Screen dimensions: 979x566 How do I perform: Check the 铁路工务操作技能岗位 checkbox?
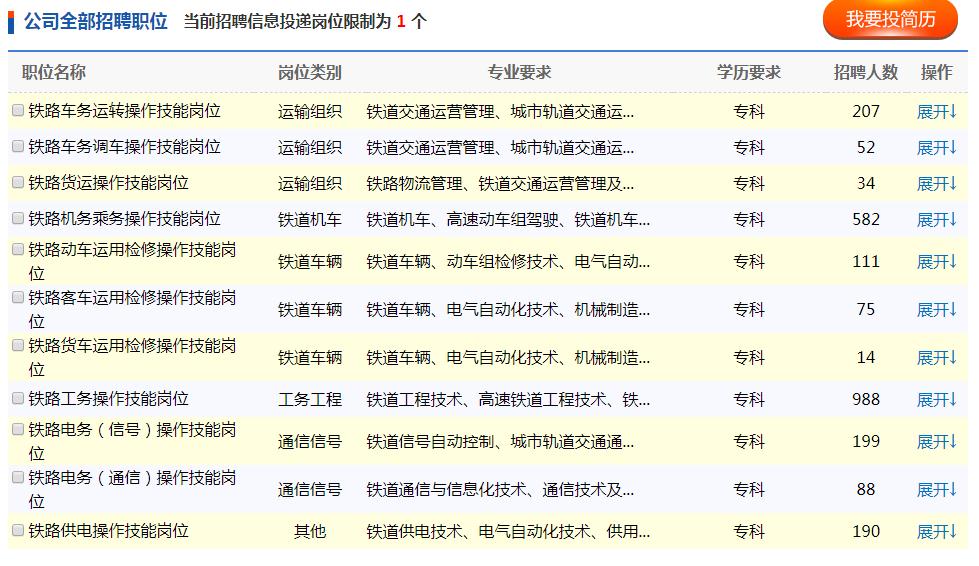[18, 399]
